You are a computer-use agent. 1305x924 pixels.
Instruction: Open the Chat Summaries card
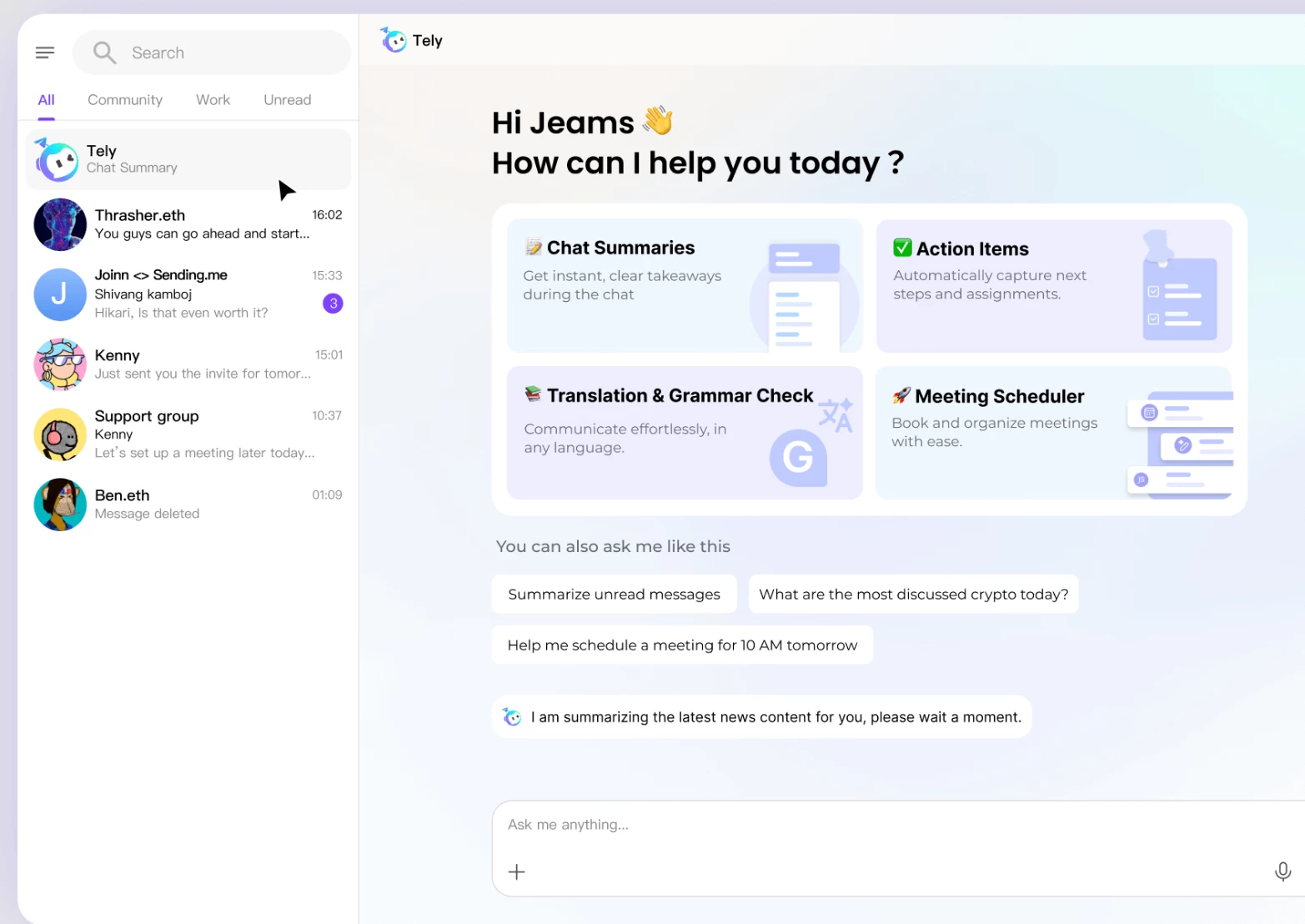tap(684, 285)
